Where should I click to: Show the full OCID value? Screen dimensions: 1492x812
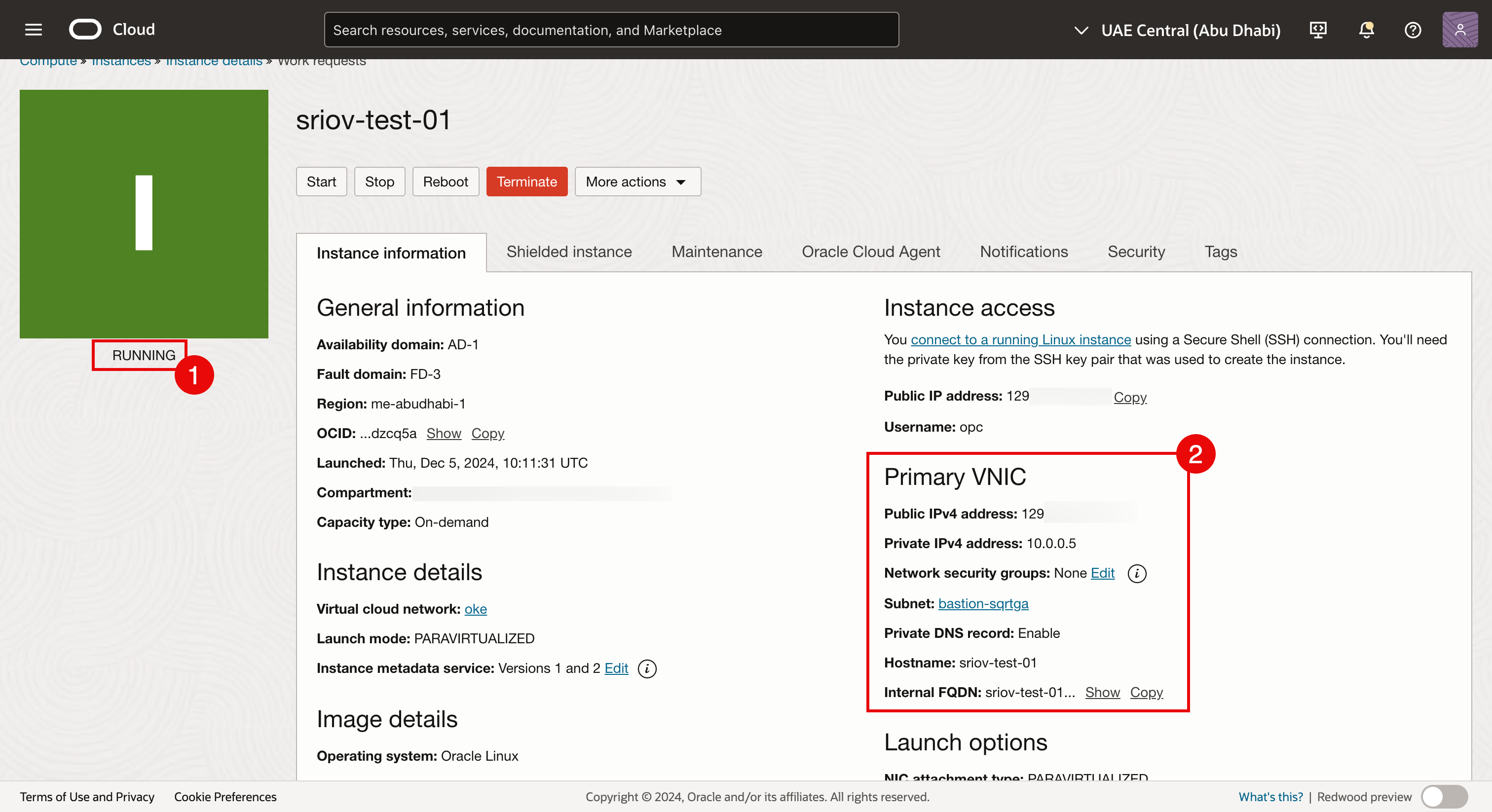(443, 433)
